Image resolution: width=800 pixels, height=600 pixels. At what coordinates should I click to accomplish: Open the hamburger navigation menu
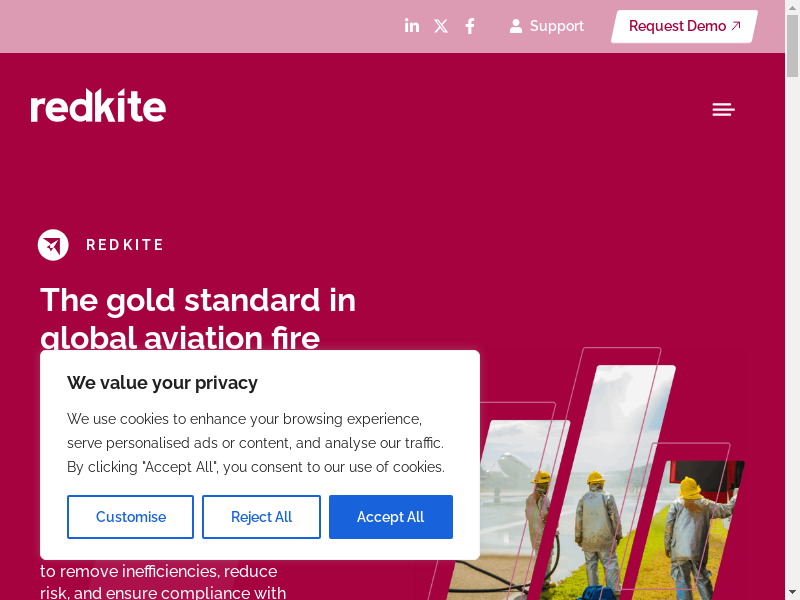[x=723, y=109]
